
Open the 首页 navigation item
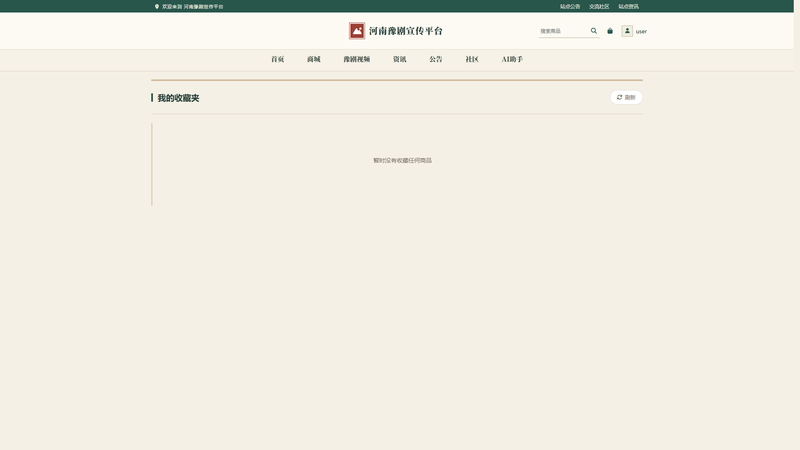coord(278,59)
